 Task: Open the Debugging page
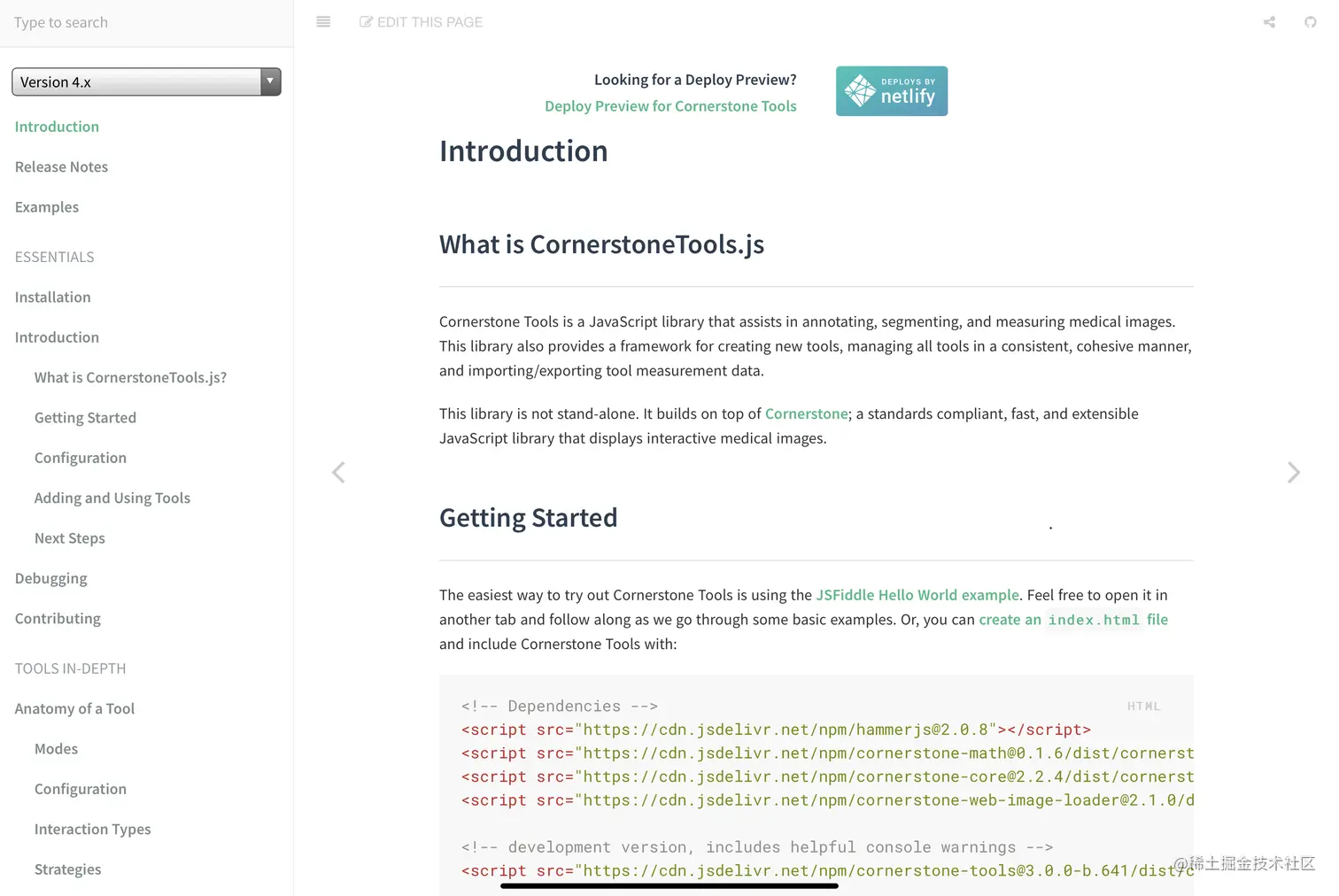coord(51,579)
